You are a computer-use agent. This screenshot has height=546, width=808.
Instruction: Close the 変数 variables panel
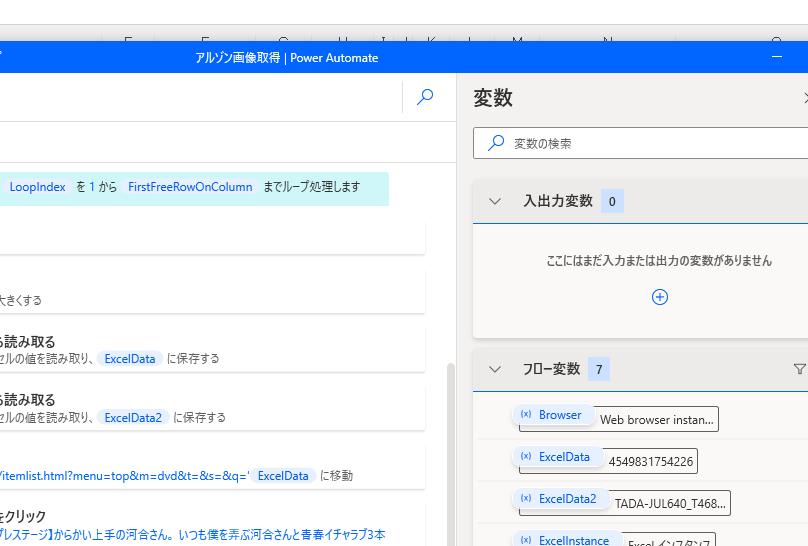804,98
